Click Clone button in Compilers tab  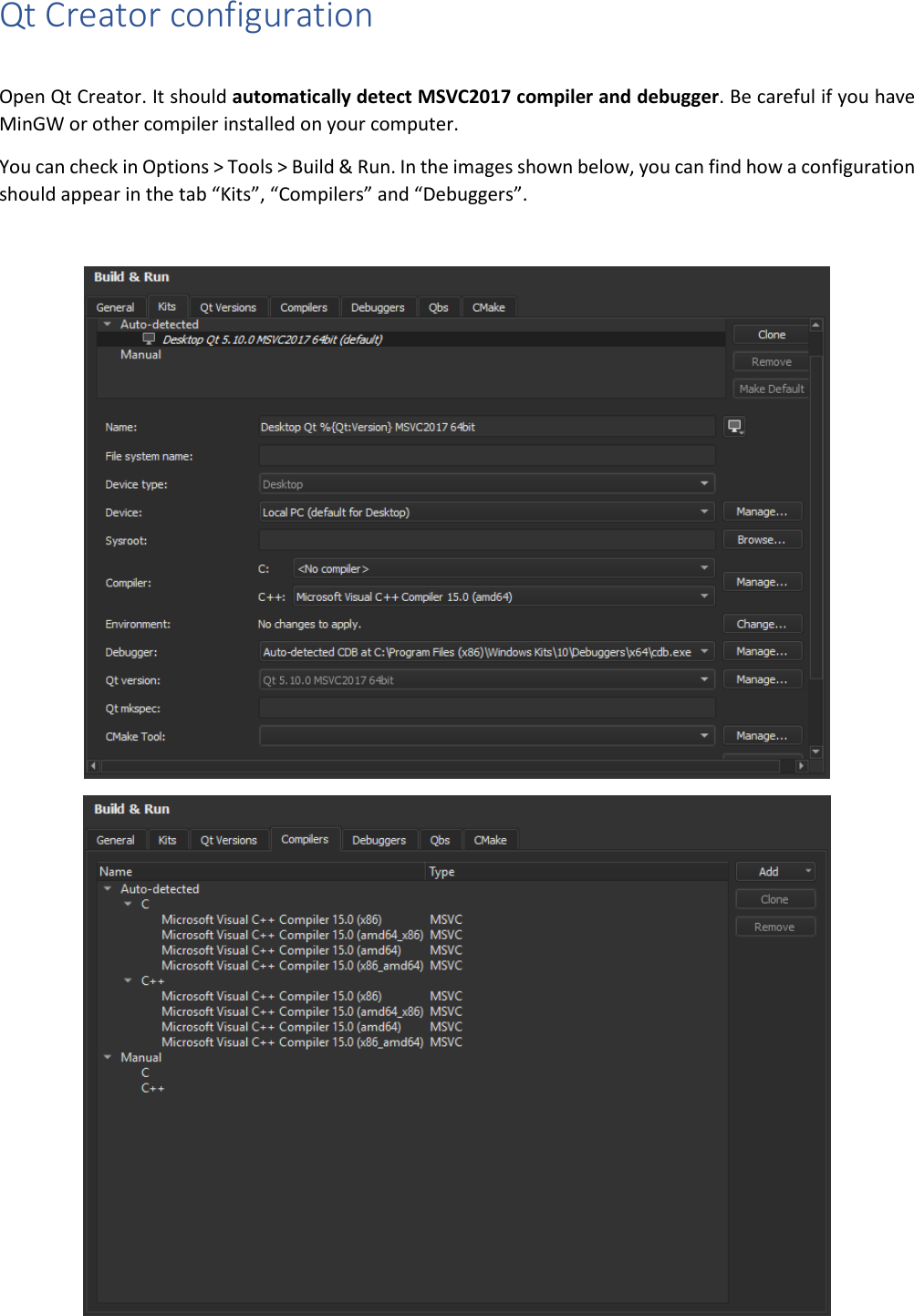point(775,899)
